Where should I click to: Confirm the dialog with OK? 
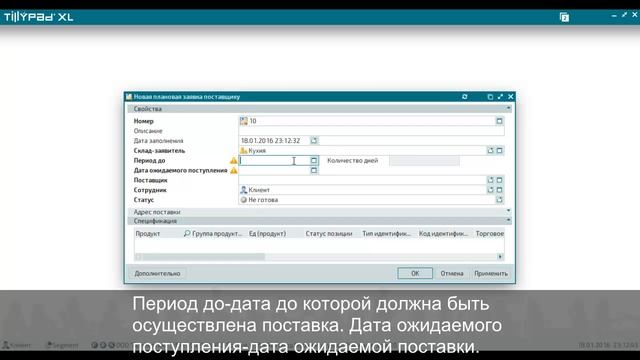click(415, 273)
